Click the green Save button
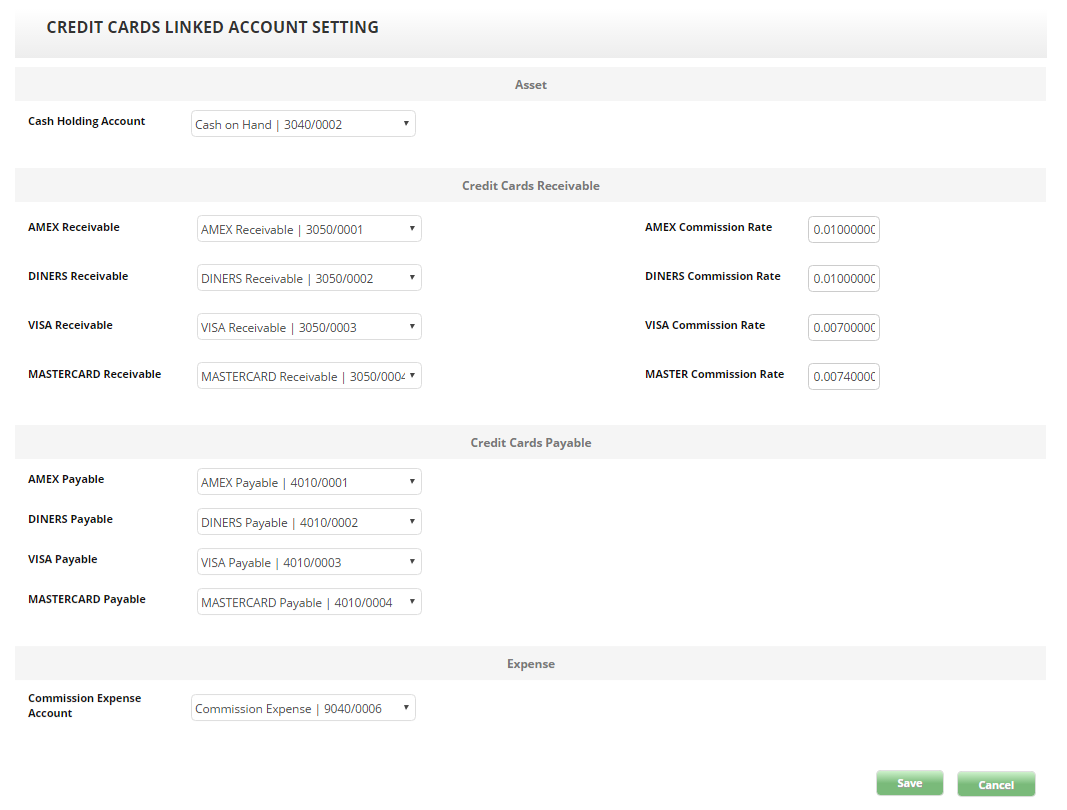This screenshot has width=1067, height=810. click(909, 783)
